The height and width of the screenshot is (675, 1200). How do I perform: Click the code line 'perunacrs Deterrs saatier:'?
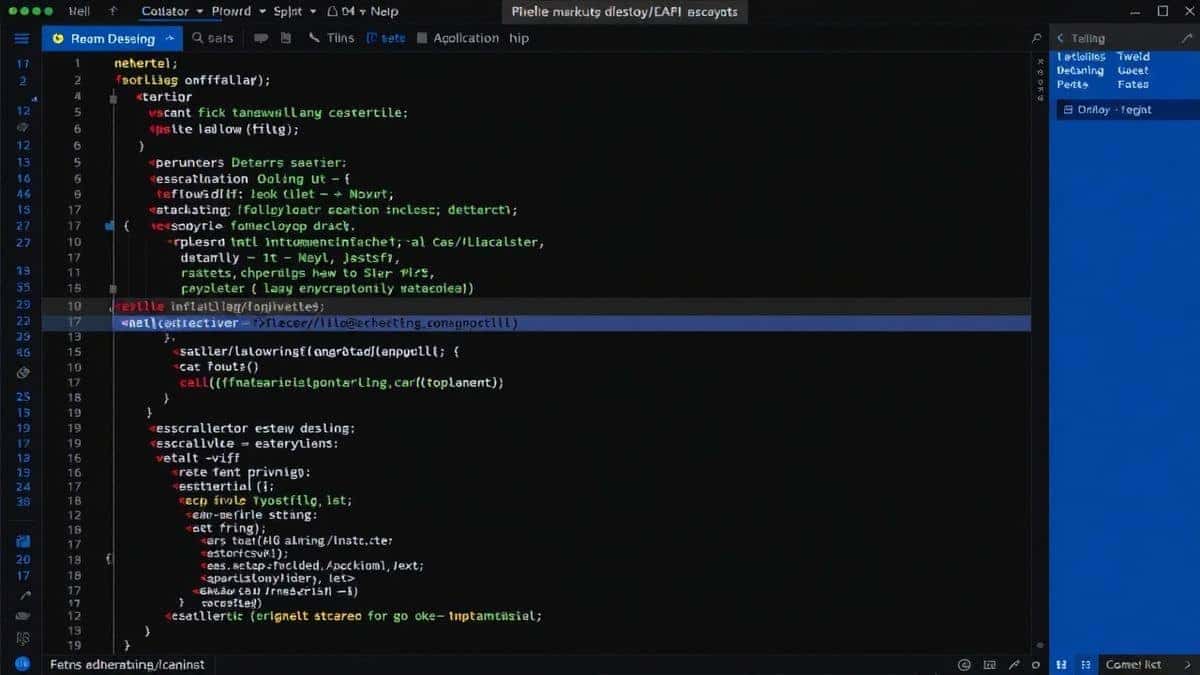pos(250,161)
